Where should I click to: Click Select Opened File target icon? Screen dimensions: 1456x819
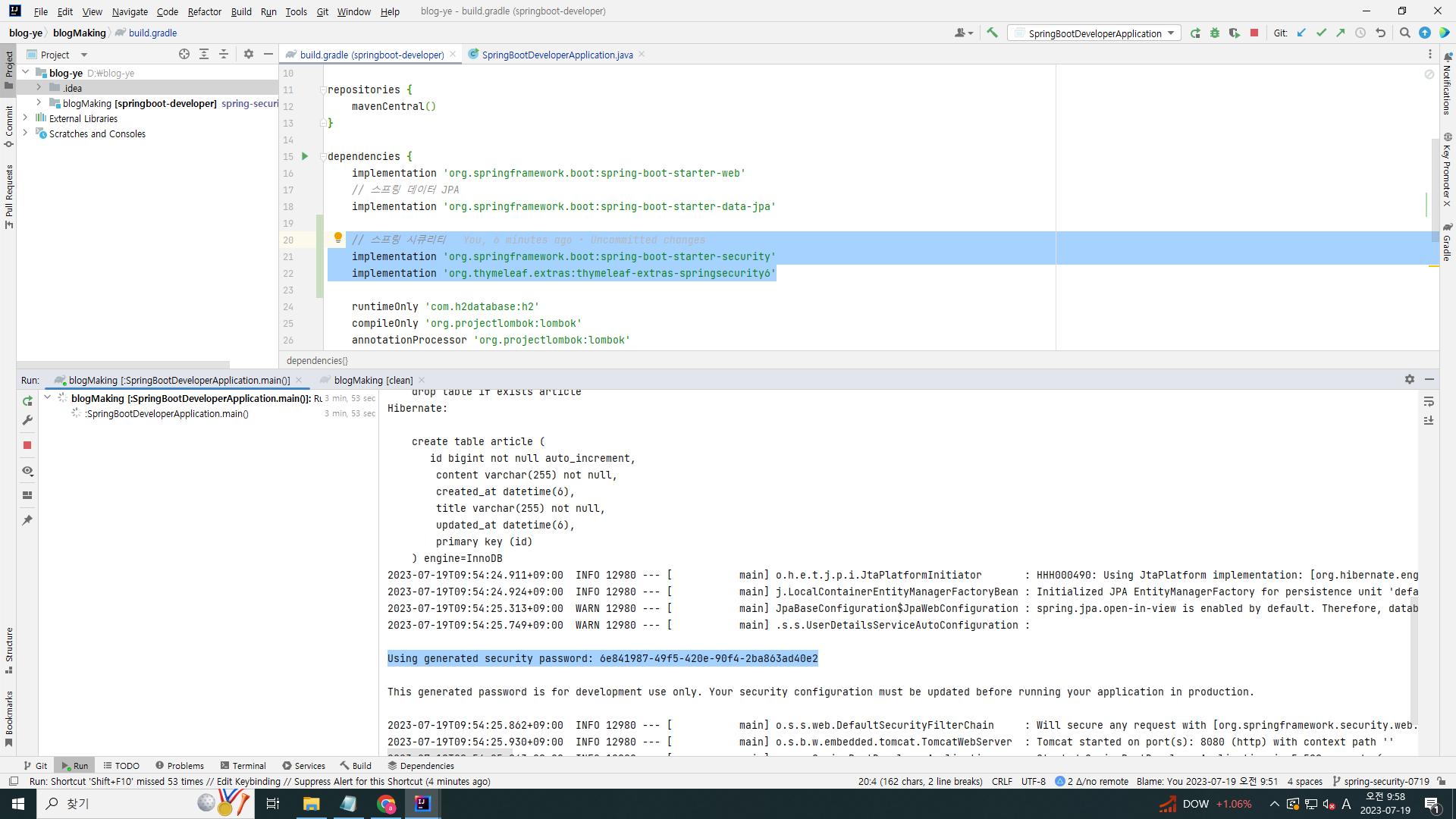pyautogui.click(x=184, y=54)
